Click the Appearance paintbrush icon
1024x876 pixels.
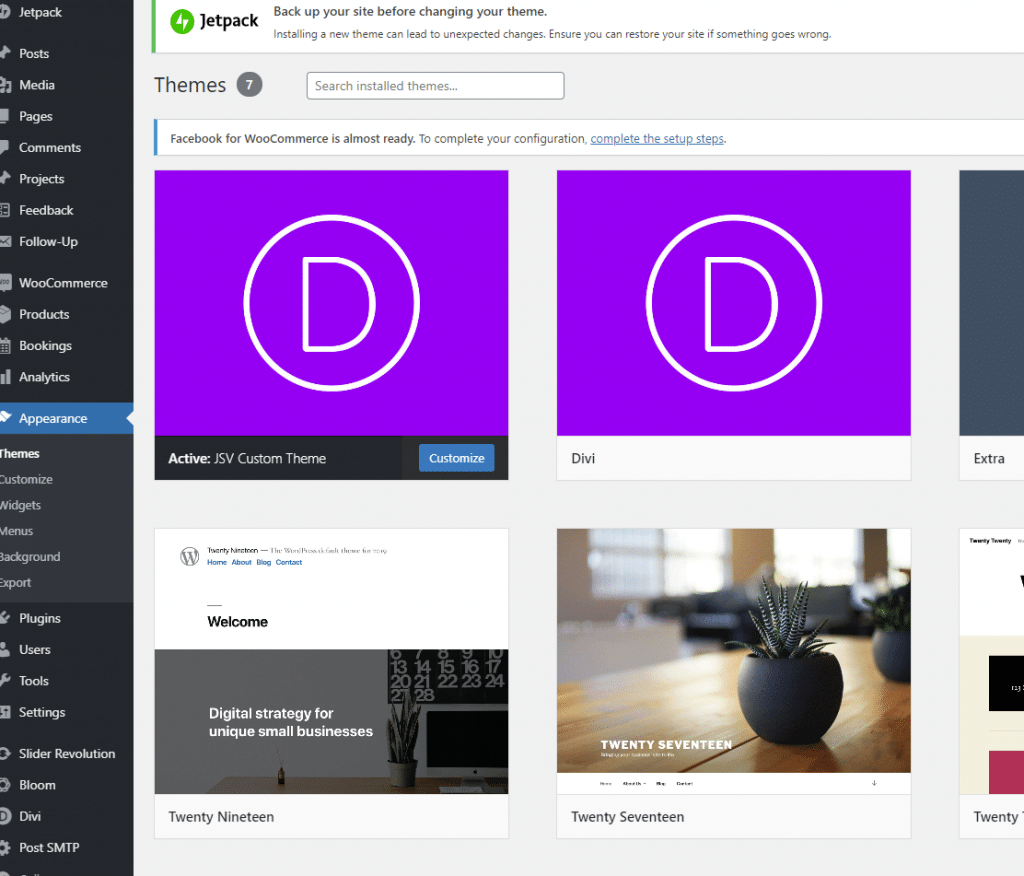(5, 417)
